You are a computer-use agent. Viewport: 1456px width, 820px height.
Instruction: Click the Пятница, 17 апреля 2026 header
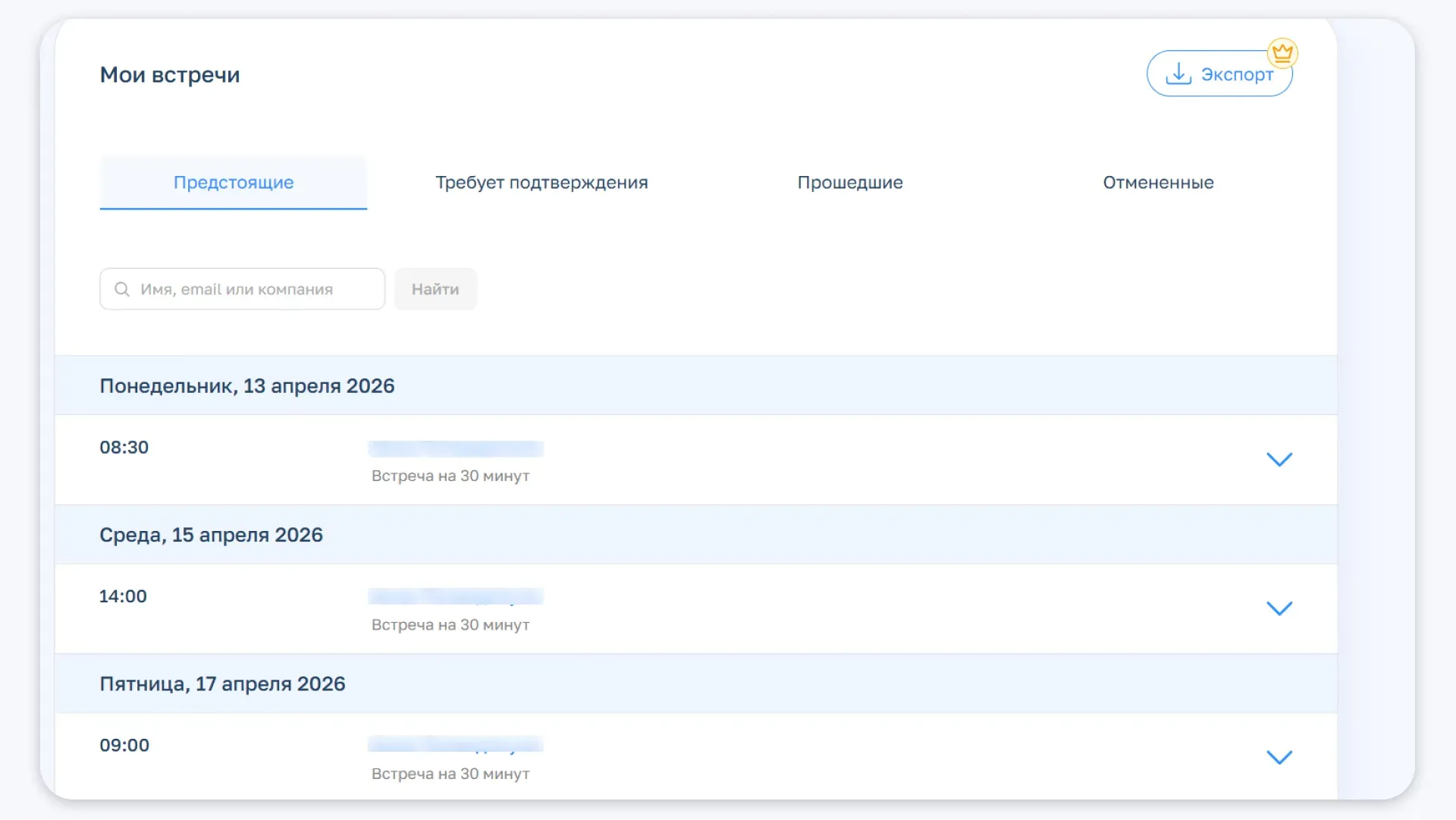tap(223, 684)
